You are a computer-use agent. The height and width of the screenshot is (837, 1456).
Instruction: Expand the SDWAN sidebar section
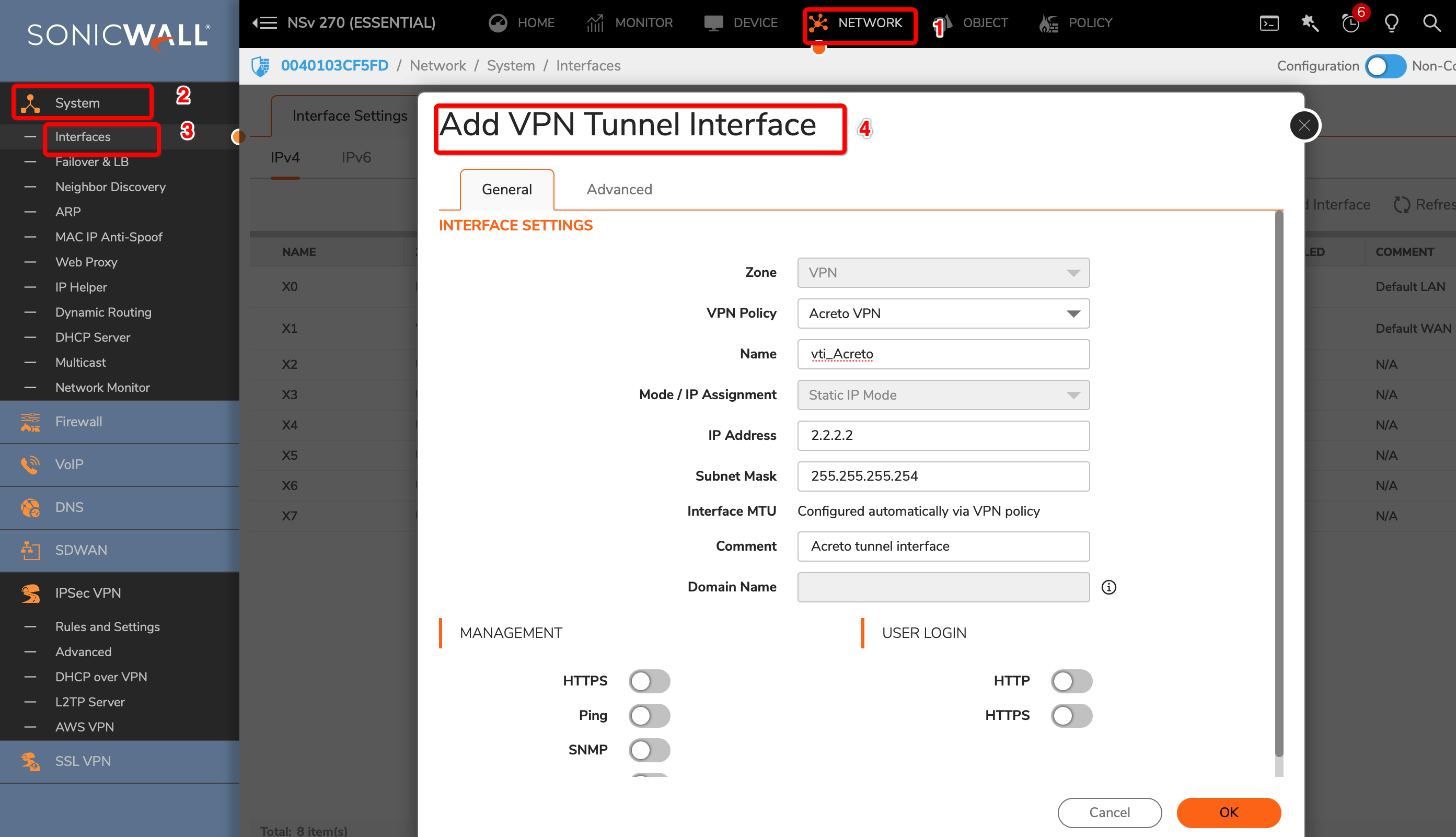tap(120, 550)
